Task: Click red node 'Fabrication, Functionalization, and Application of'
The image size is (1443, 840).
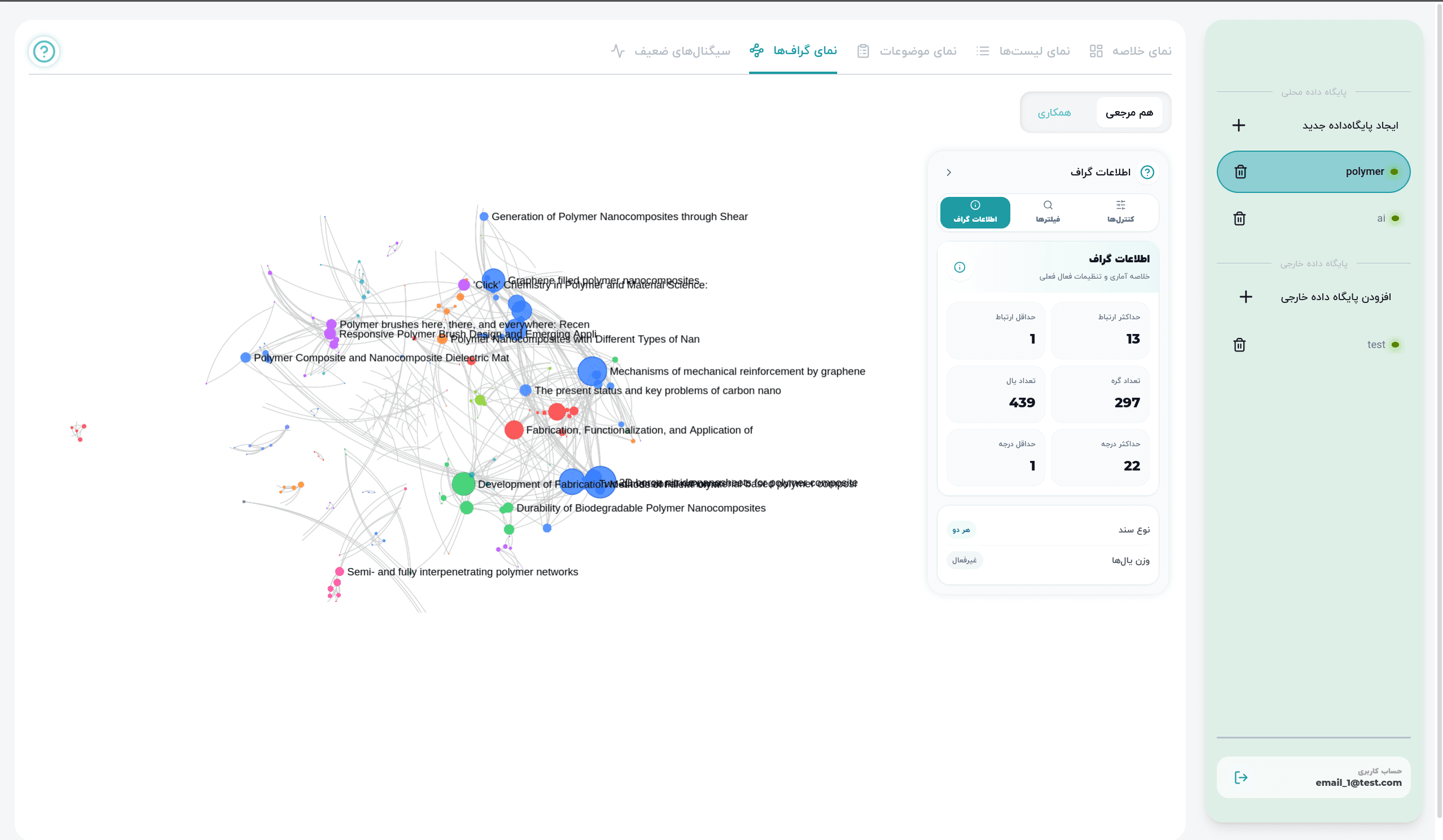Action: pos(514,430)
